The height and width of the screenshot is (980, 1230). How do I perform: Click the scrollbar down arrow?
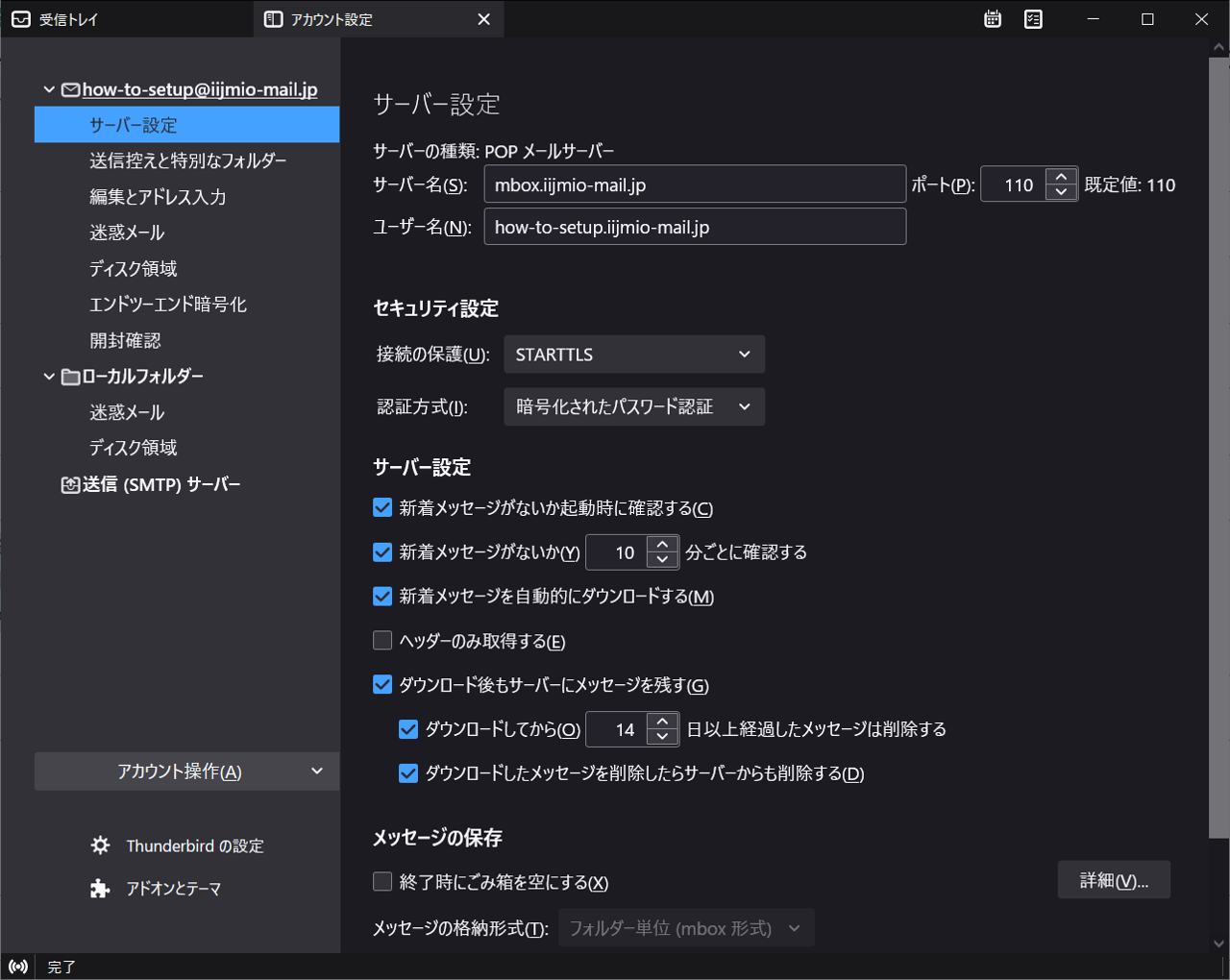[x=1218, y=943]
